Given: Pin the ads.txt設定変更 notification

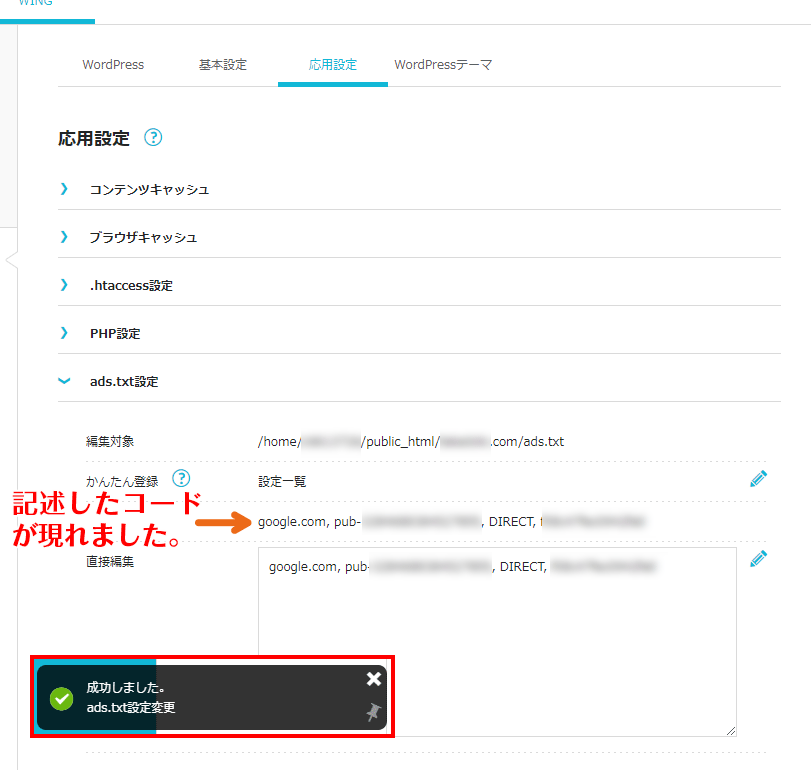Looking at the screenshot, I should pyautogui.click(x=373, y=712).
